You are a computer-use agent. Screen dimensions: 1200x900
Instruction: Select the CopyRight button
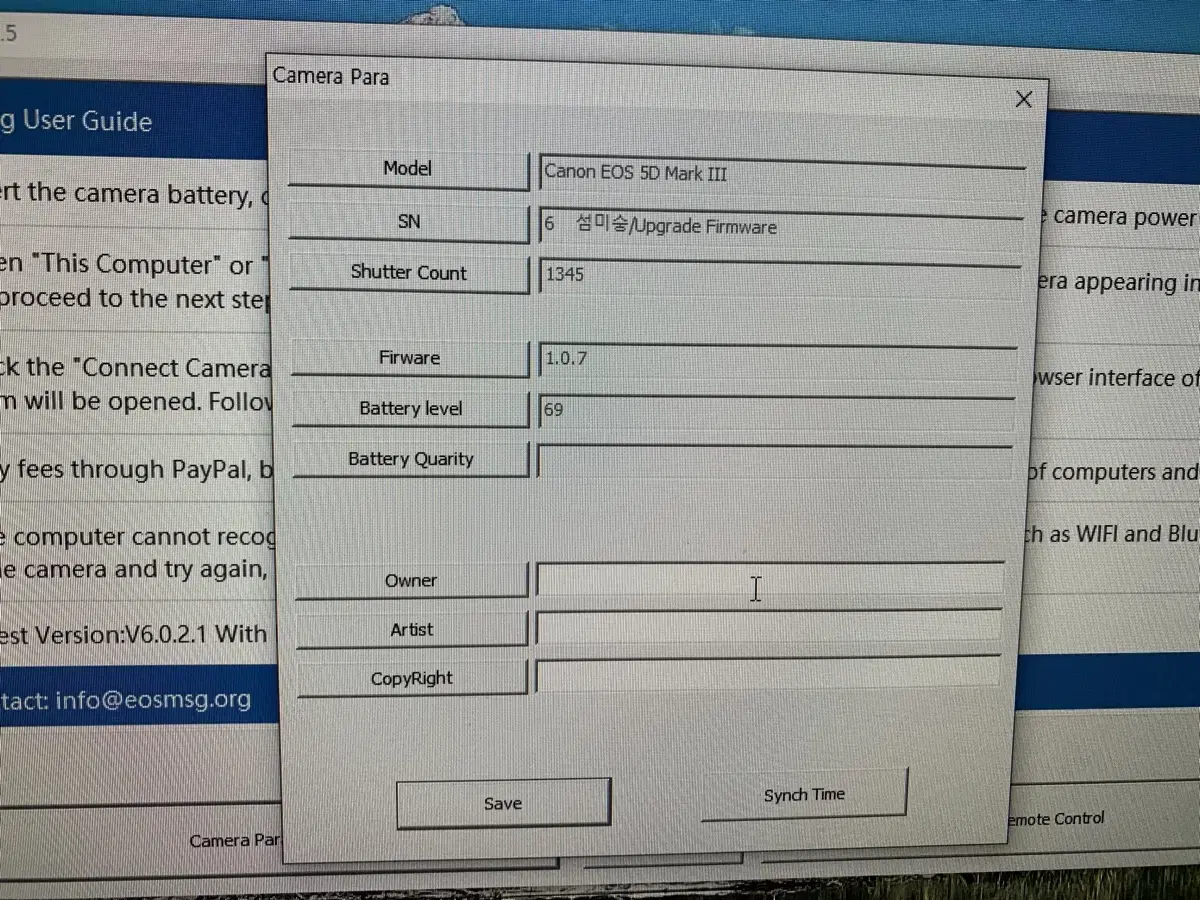click(412, 678)
